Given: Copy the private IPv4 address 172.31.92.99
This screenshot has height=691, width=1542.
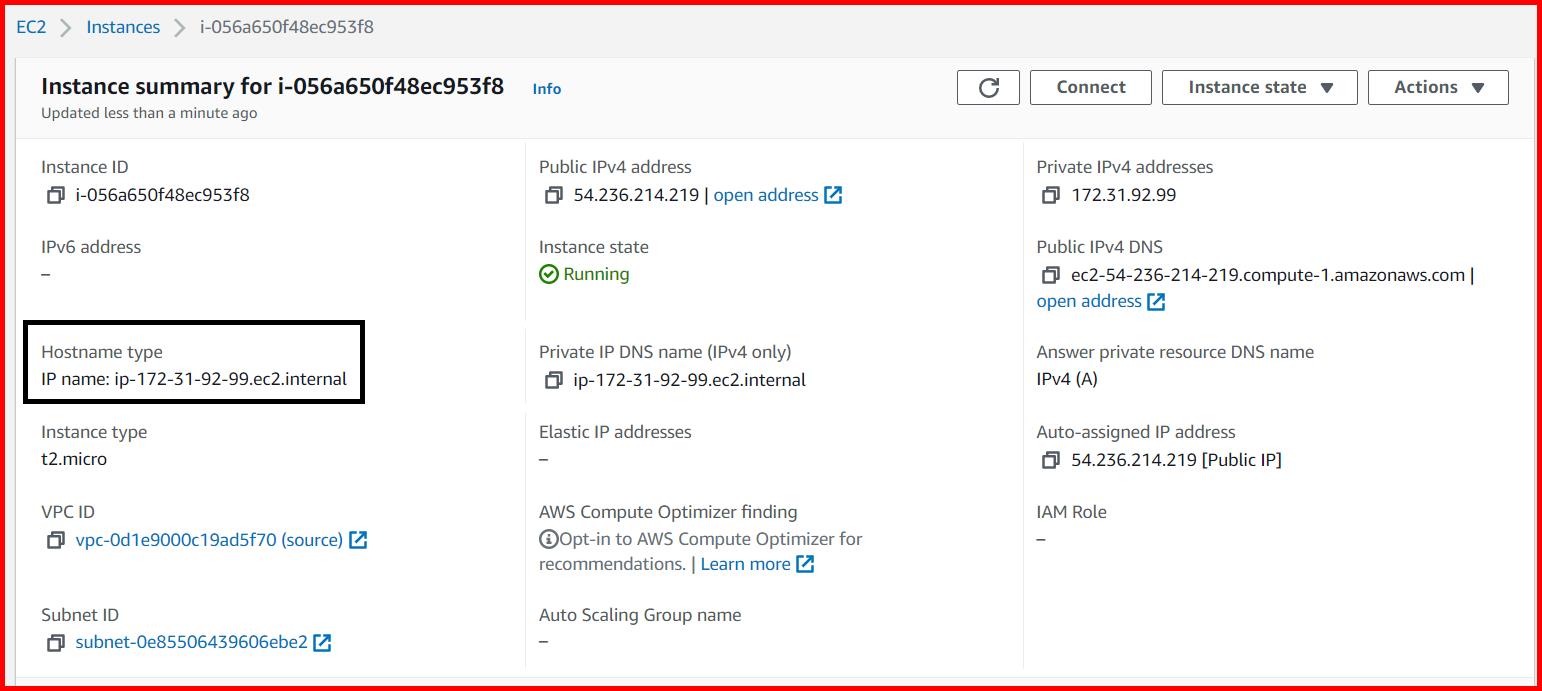Looking at the screenshot, I should coord(1050,195).
